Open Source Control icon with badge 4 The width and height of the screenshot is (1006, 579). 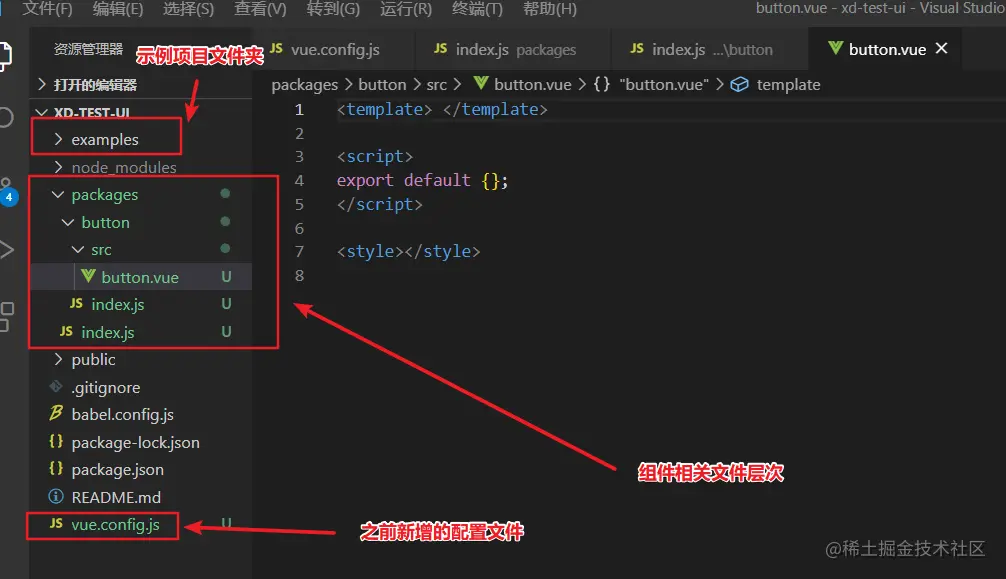(7, 191)
